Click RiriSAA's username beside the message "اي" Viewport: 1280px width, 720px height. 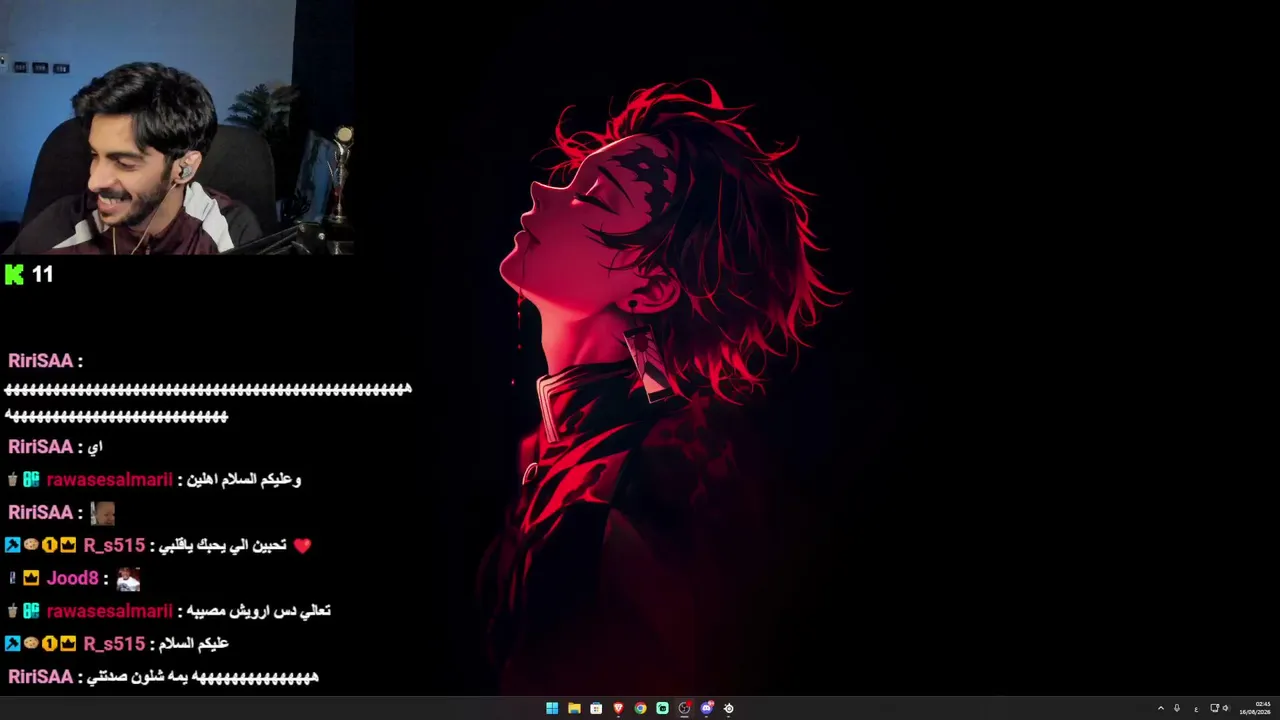[x=41, y=447]
